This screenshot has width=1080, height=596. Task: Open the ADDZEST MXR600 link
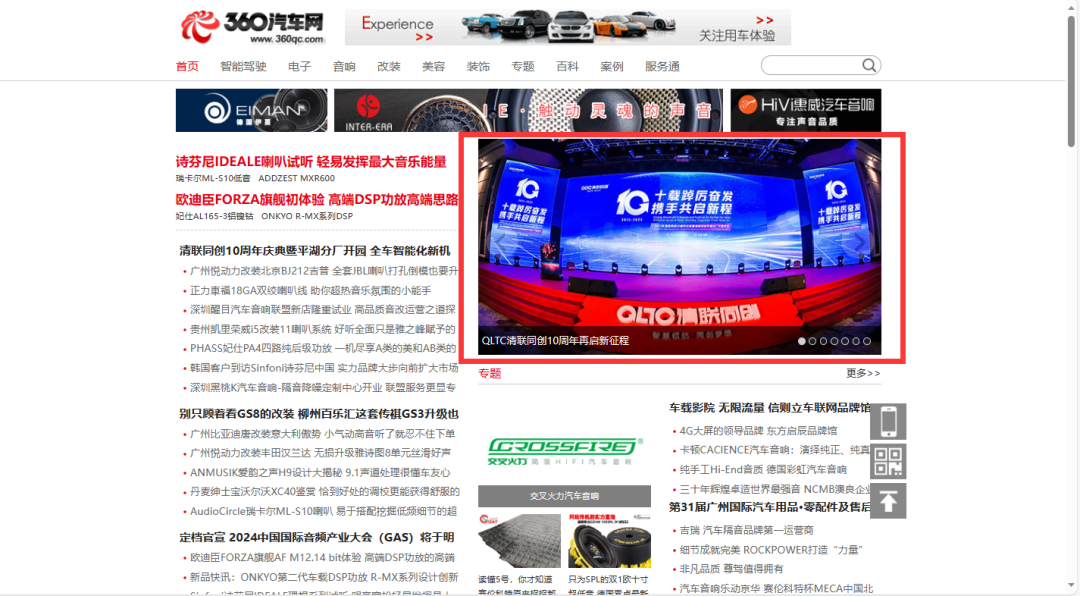click(297, 178)
